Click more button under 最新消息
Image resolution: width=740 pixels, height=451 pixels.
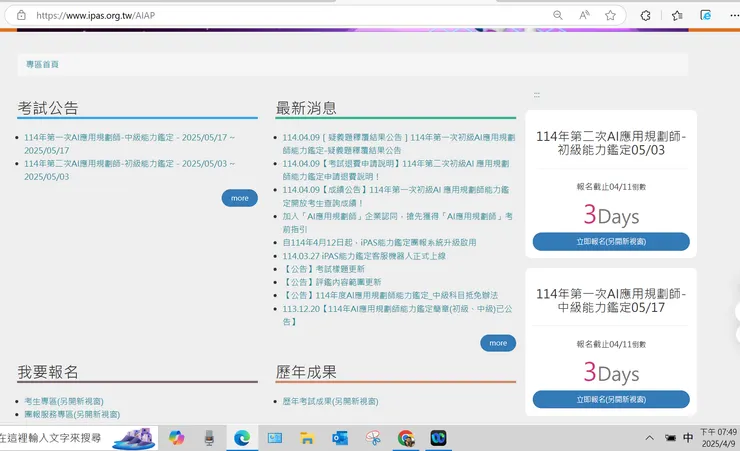(498, 343)
